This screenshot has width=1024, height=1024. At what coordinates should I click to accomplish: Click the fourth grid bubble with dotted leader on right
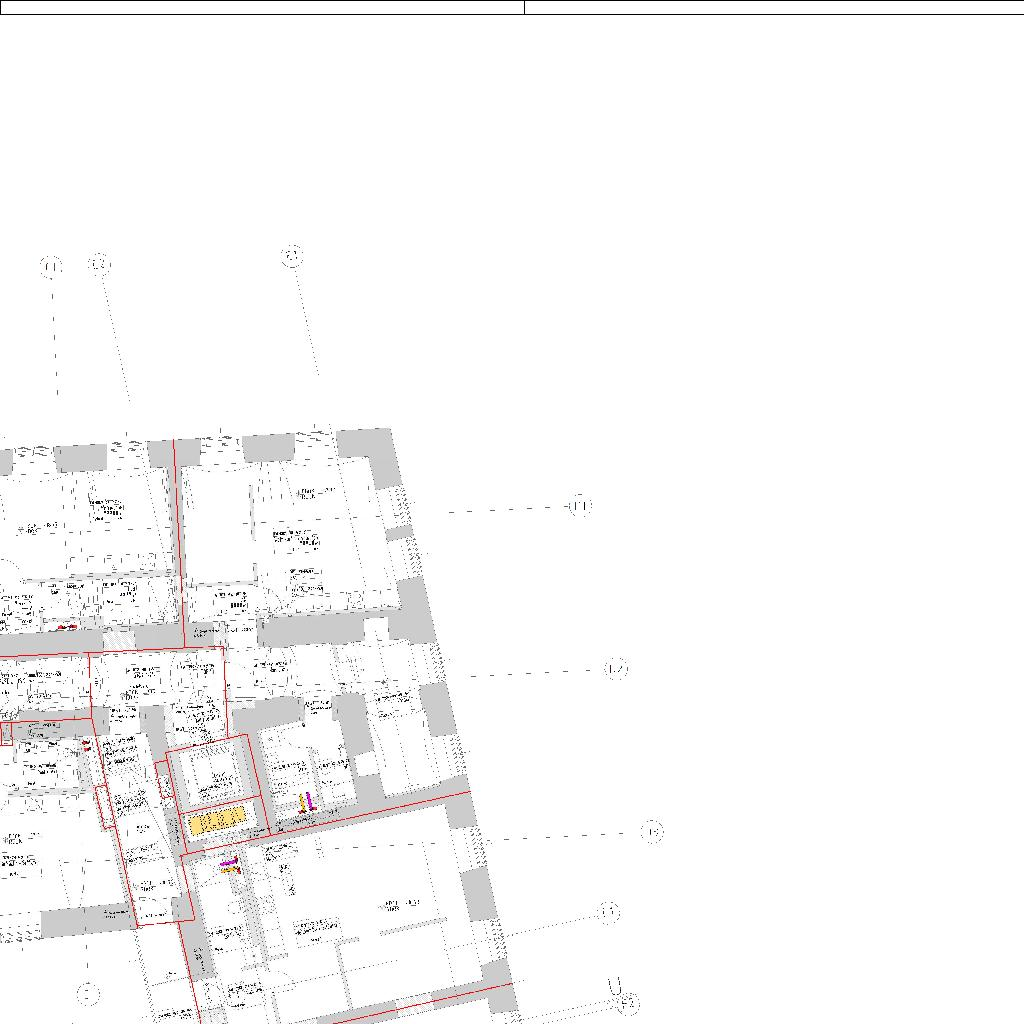point(608,912)
